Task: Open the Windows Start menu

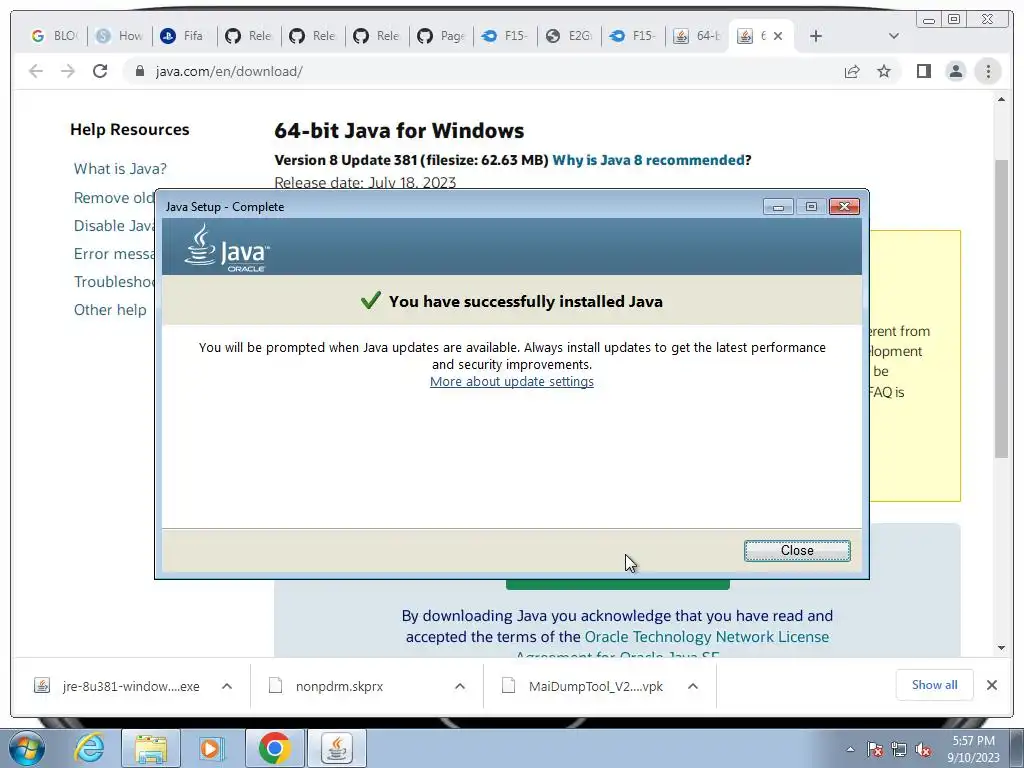Action: coord(27,748)
